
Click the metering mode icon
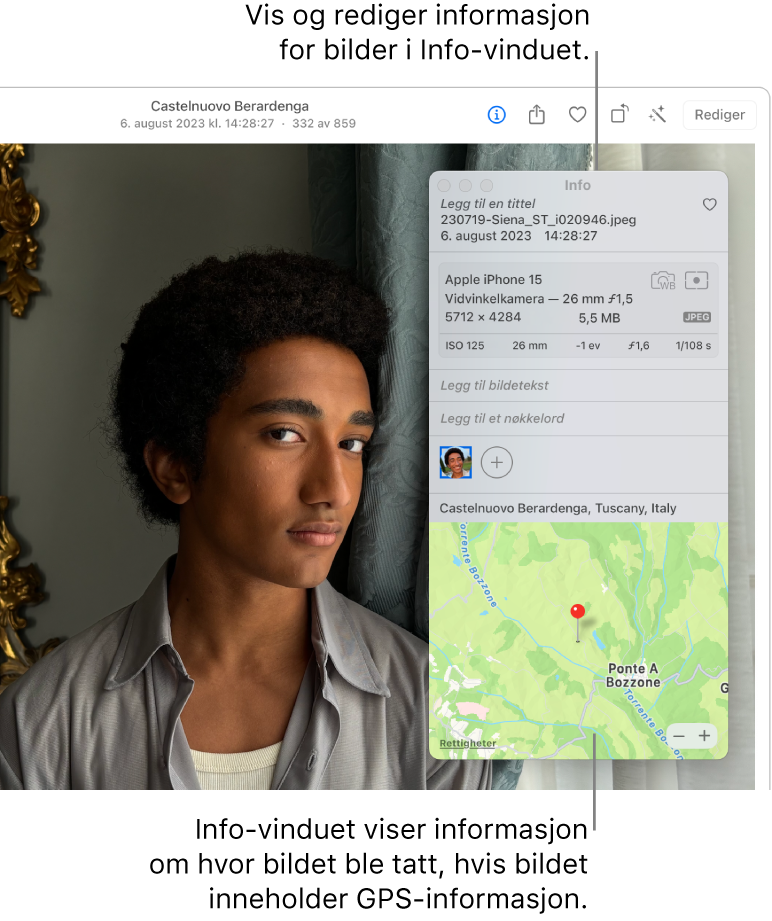697,280
